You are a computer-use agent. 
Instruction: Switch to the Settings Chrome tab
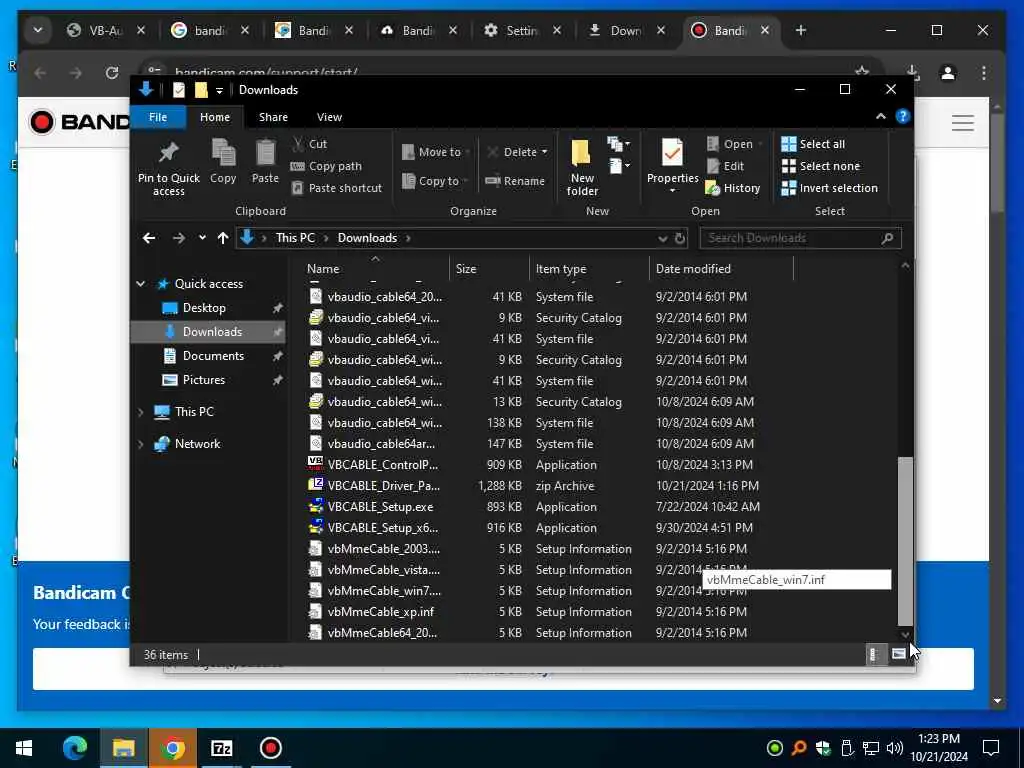tap(522, 31)
